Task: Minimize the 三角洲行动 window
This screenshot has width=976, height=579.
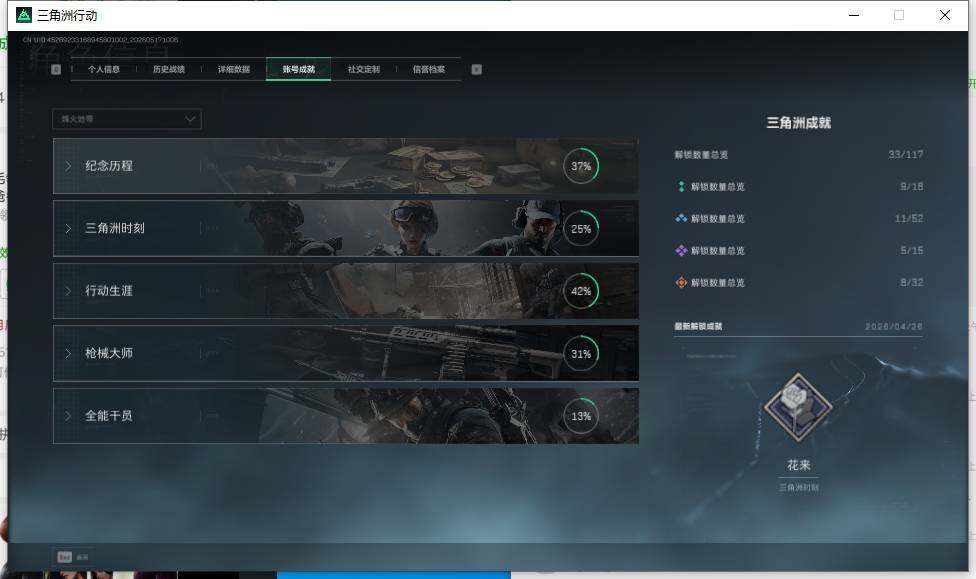Action: 854,15
